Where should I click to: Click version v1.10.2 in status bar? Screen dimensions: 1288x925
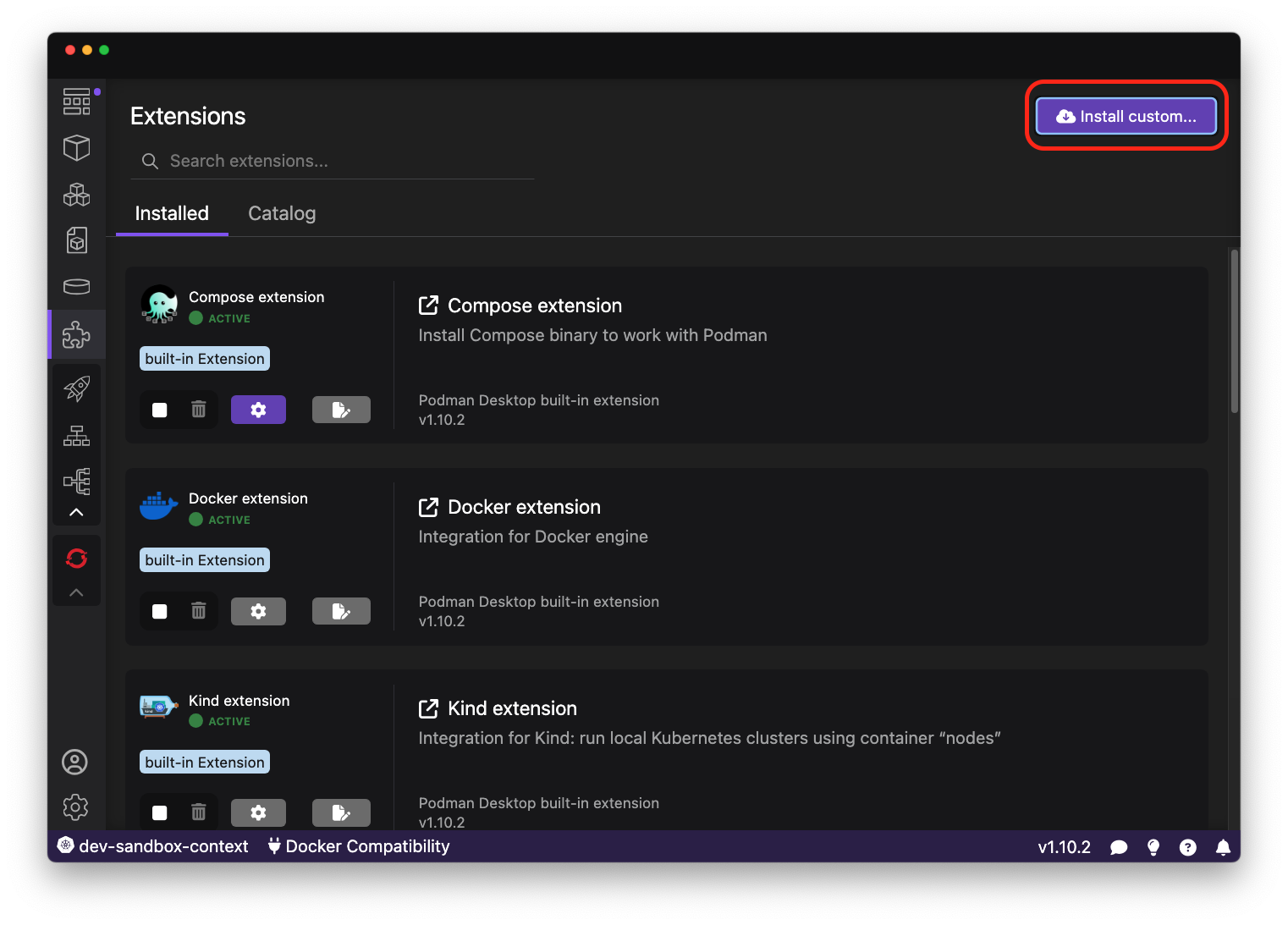point(1064,847)
